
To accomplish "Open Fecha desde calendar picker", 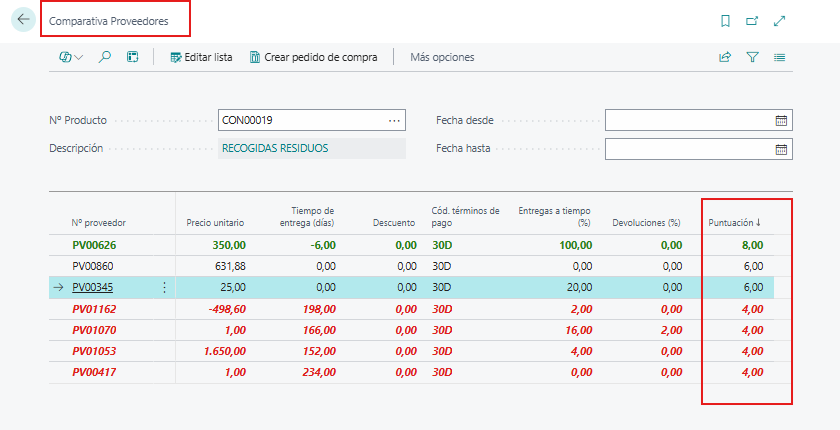I will (781, 120).
